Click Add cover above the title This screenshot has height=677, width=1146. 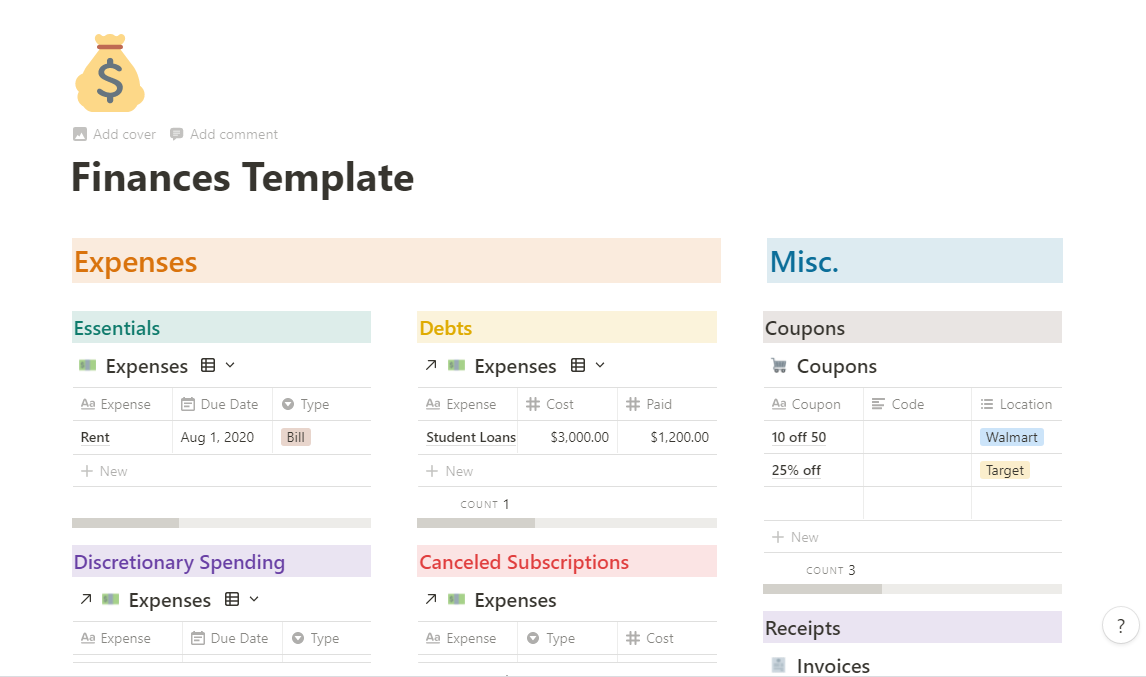point(115,135)
